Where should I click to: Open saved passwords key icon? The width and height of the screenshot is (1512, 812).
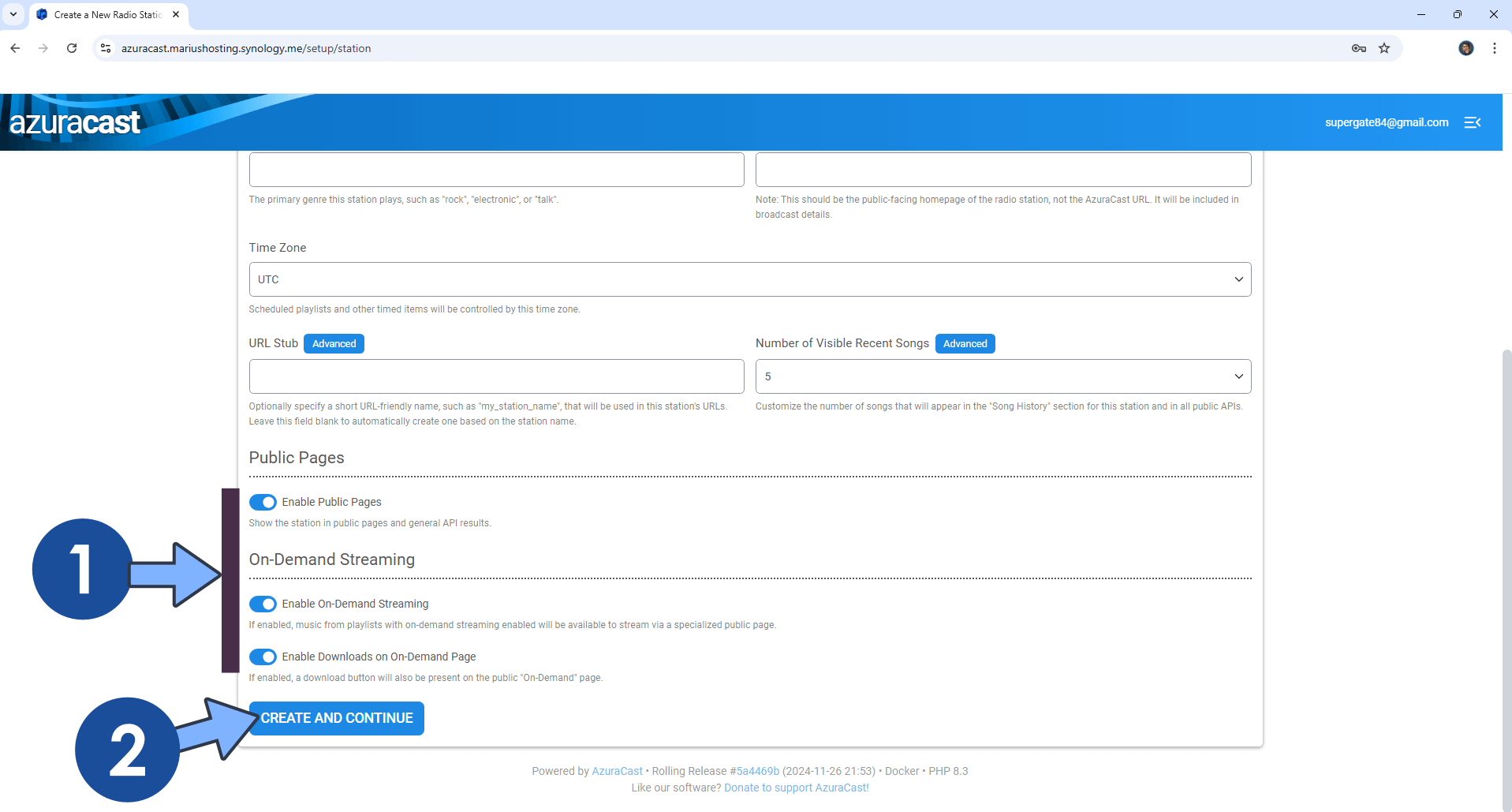click(x=1359, y=48)
